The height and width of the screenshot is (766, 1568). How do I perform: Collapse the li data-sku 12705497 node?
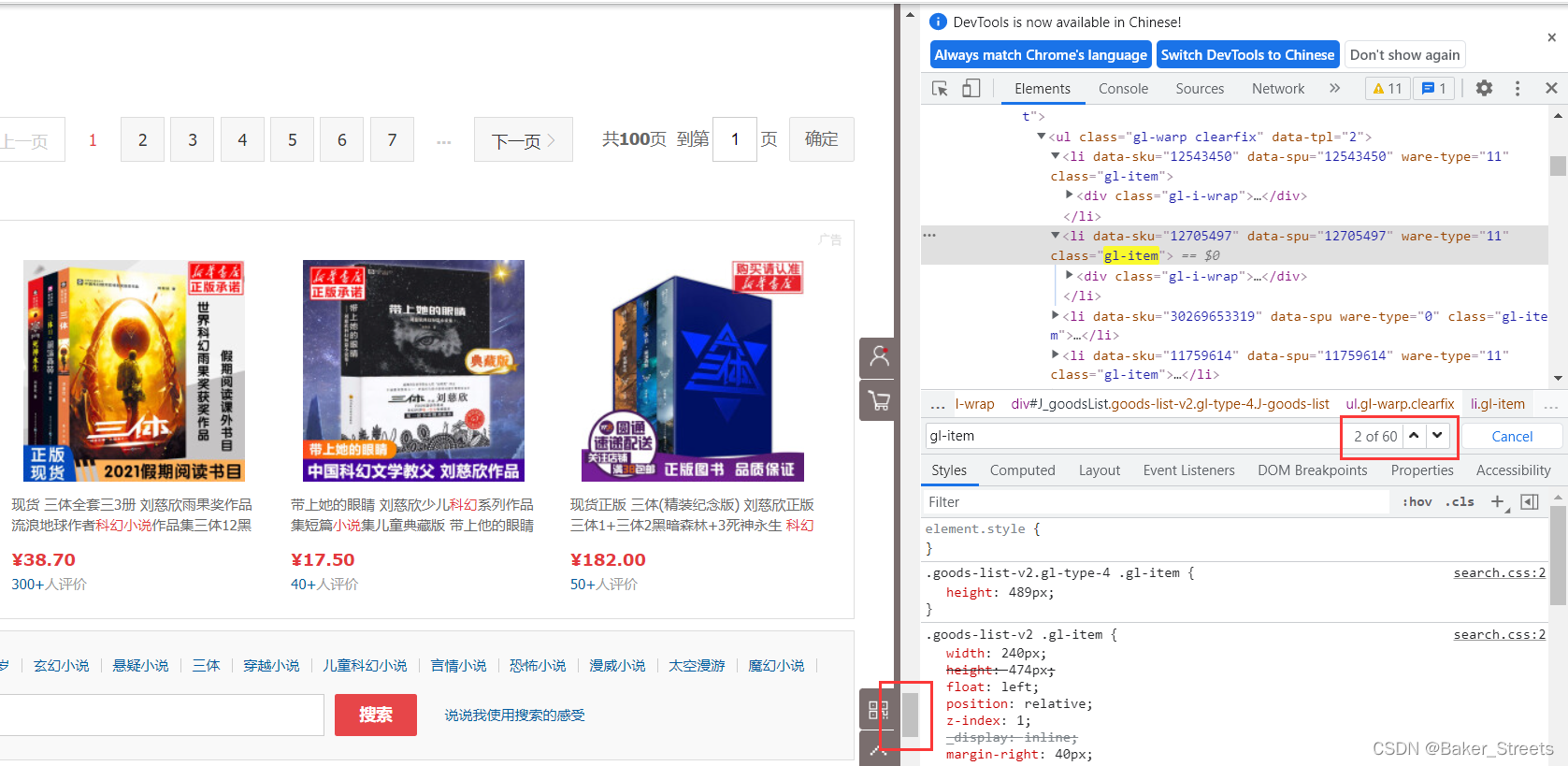coord(1055,236)
